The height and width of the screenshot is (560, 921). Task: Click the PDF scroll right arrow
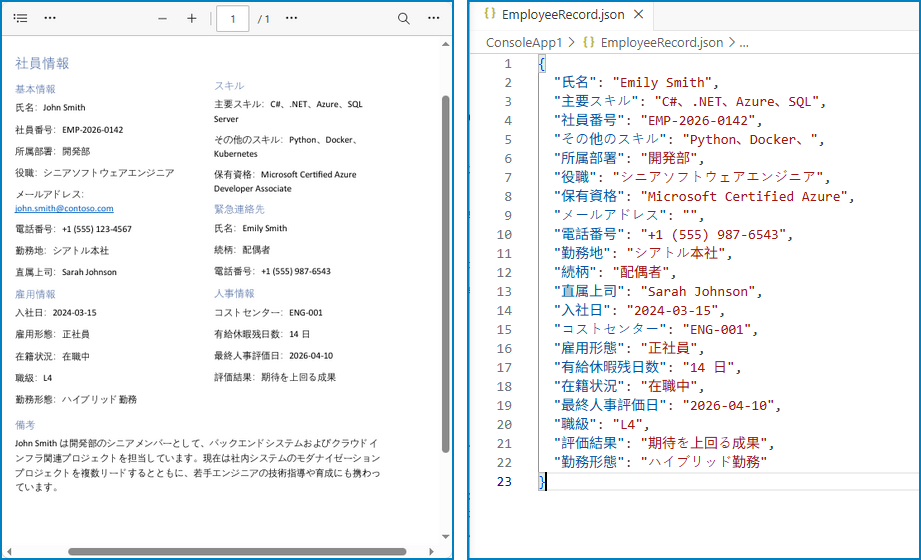(x=431, y=552)
